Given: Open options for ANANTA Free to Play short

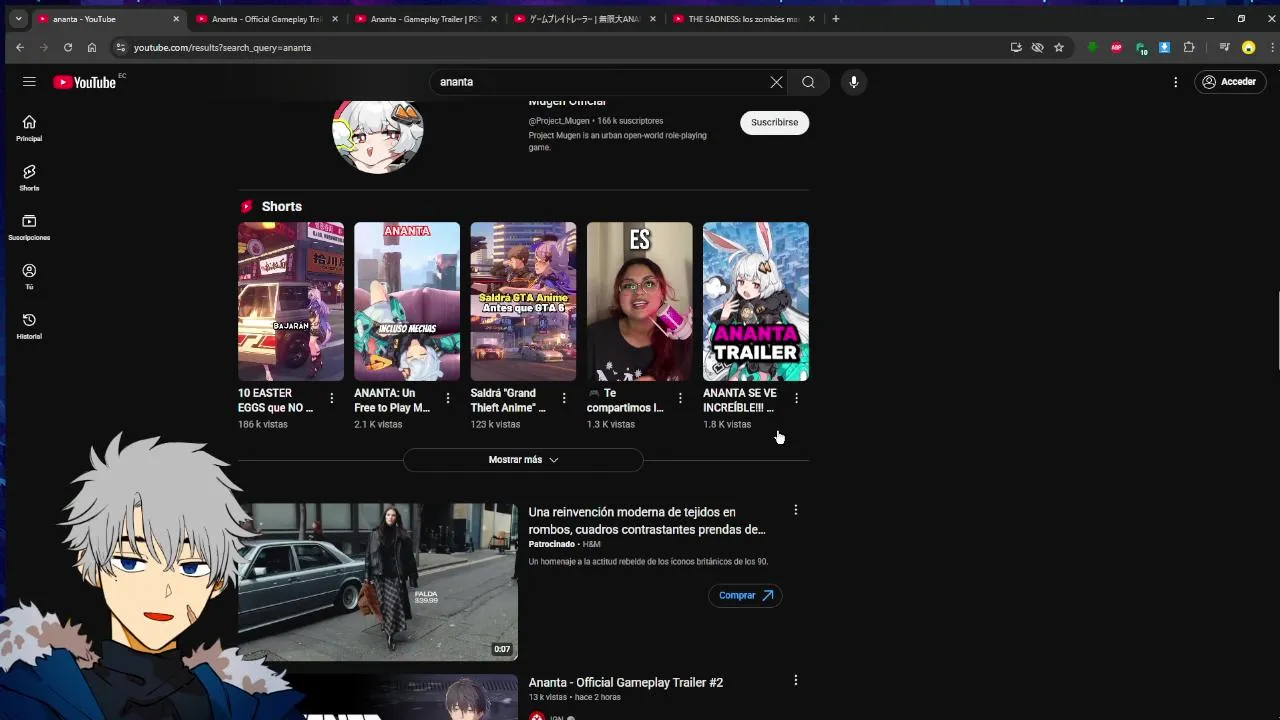Looking at the screenshot, I should (448, 398).
